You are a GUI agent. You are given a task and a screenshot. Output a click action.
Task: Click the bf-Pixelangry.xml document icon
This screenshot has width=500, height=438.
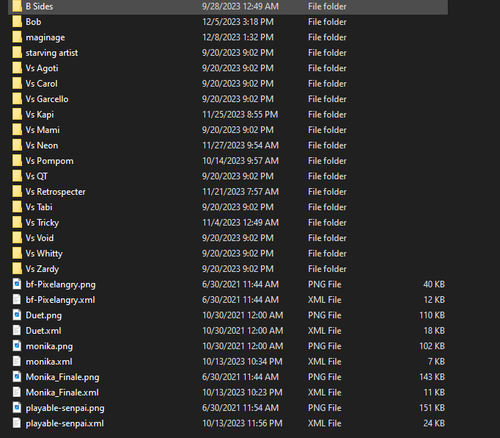coord(17,300)
